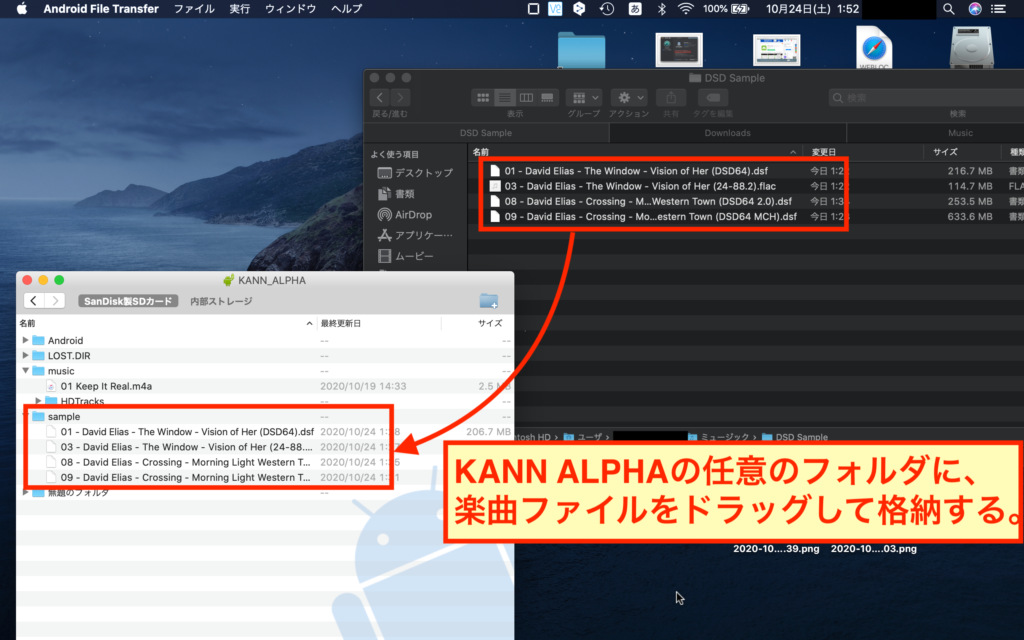Click the new folder icon in KANN_ALPHA window

point(488,300)
